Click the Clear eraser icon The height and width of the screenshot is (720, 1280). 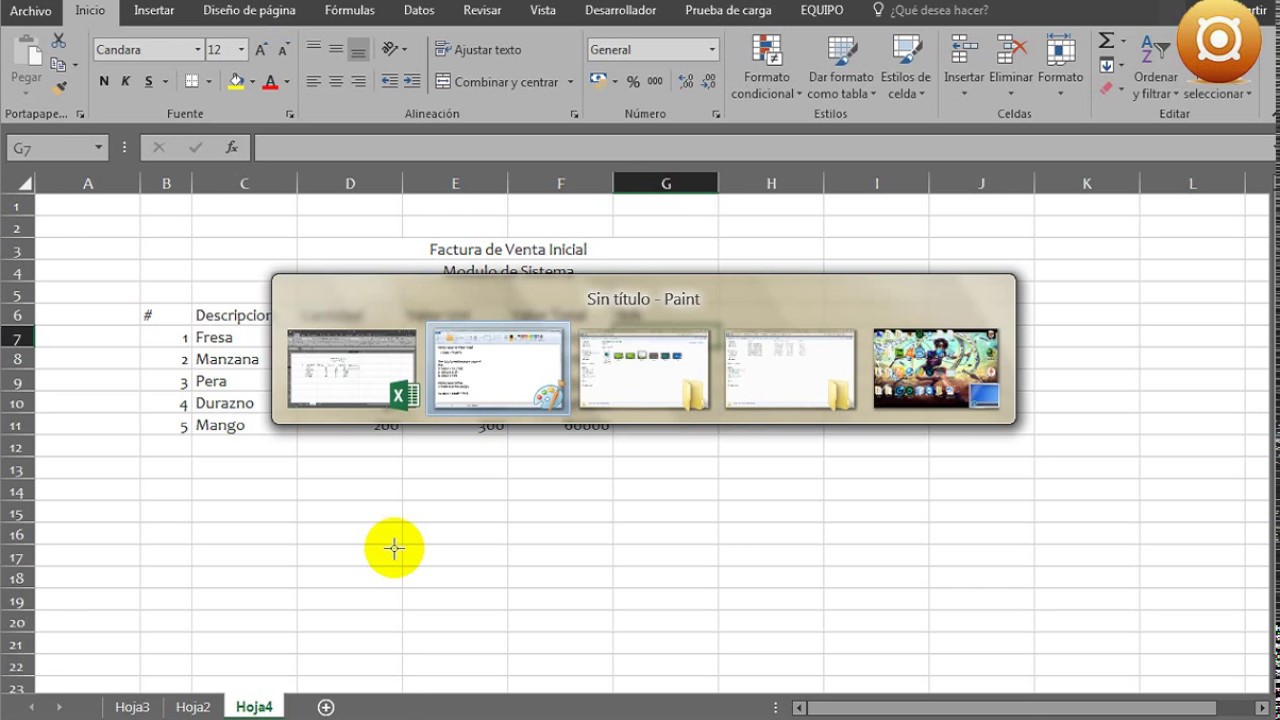[x=1106, y=88]
